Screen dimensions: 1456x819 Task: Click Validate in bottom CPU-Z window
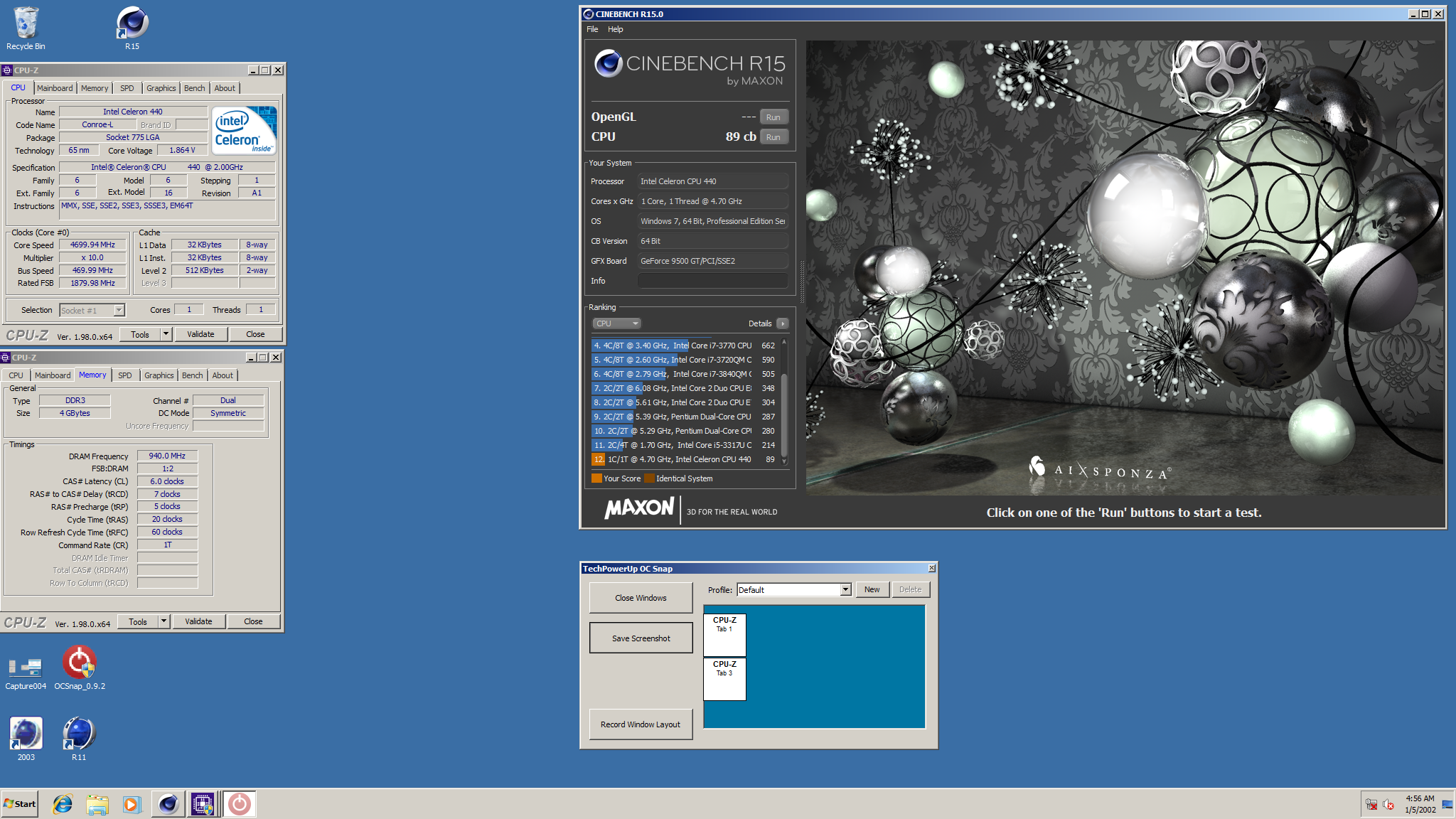click(198, 621)
